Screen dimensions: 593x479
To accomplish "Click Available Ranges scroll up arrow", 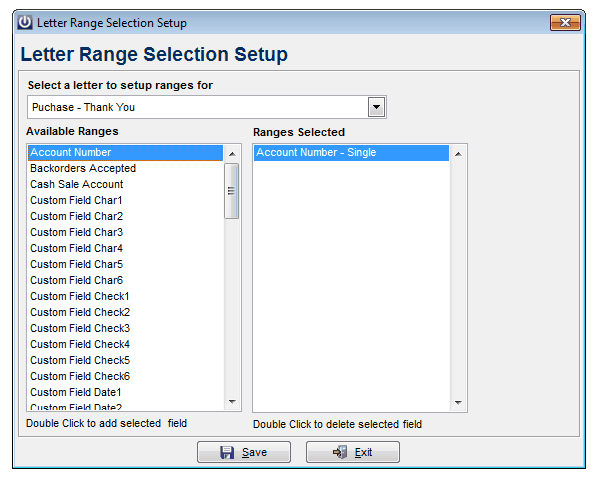I will coord(232,154).
